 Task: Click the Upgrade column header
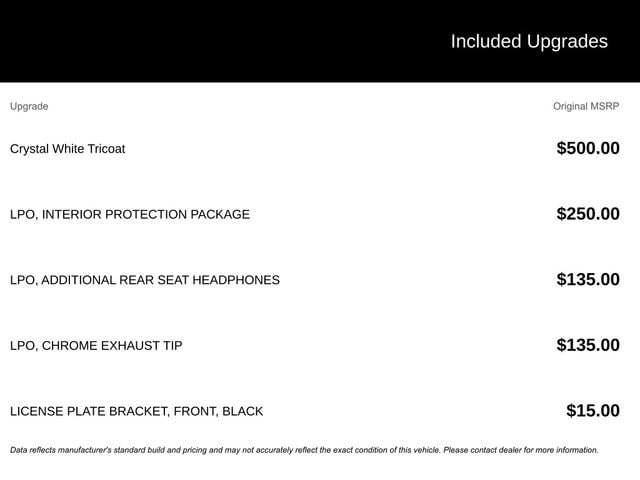[x=29, y=106]
